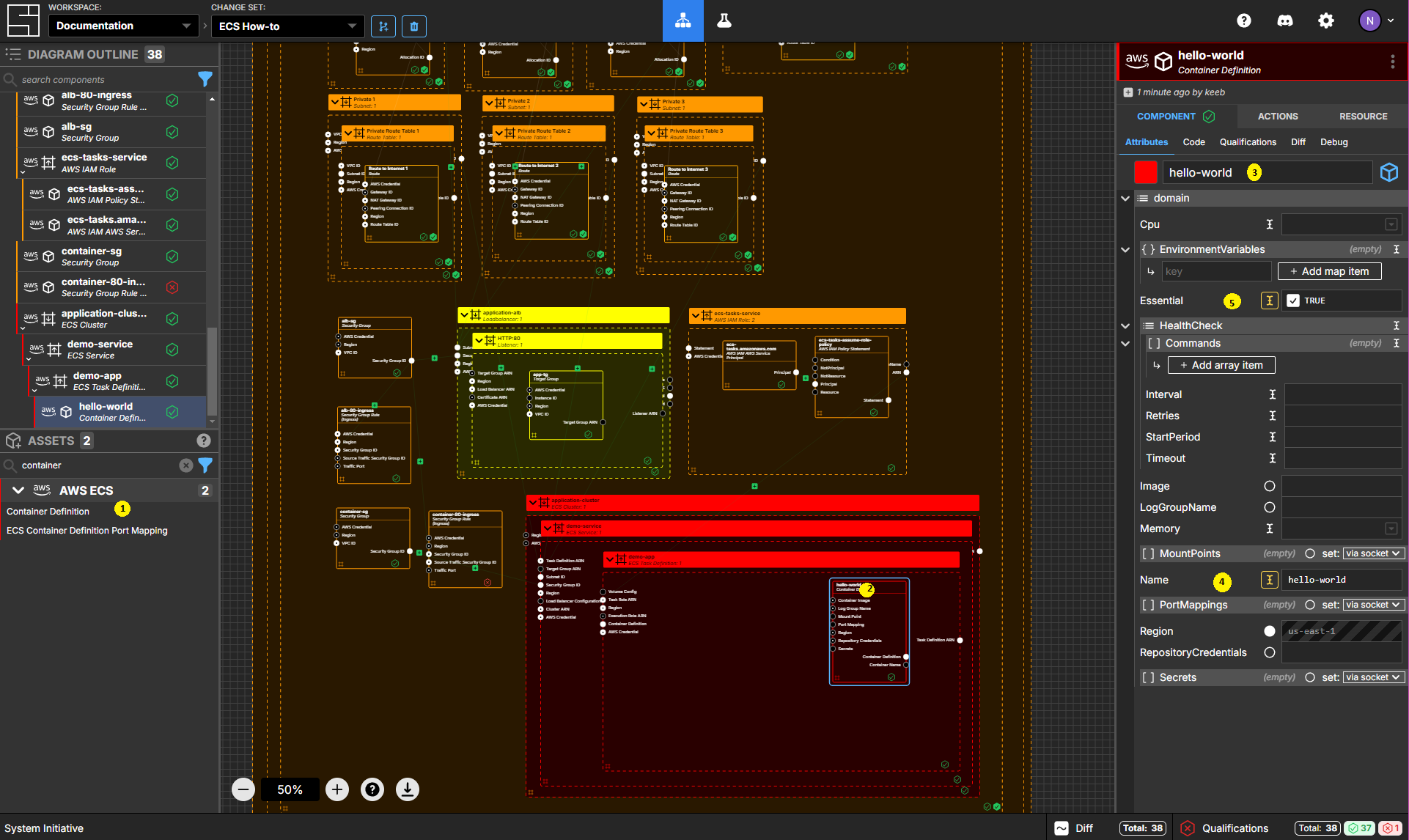The width and height of the screenshot is (1409, 840).
Task: Click the System Initiative logo
Action: tap(23, 21)
